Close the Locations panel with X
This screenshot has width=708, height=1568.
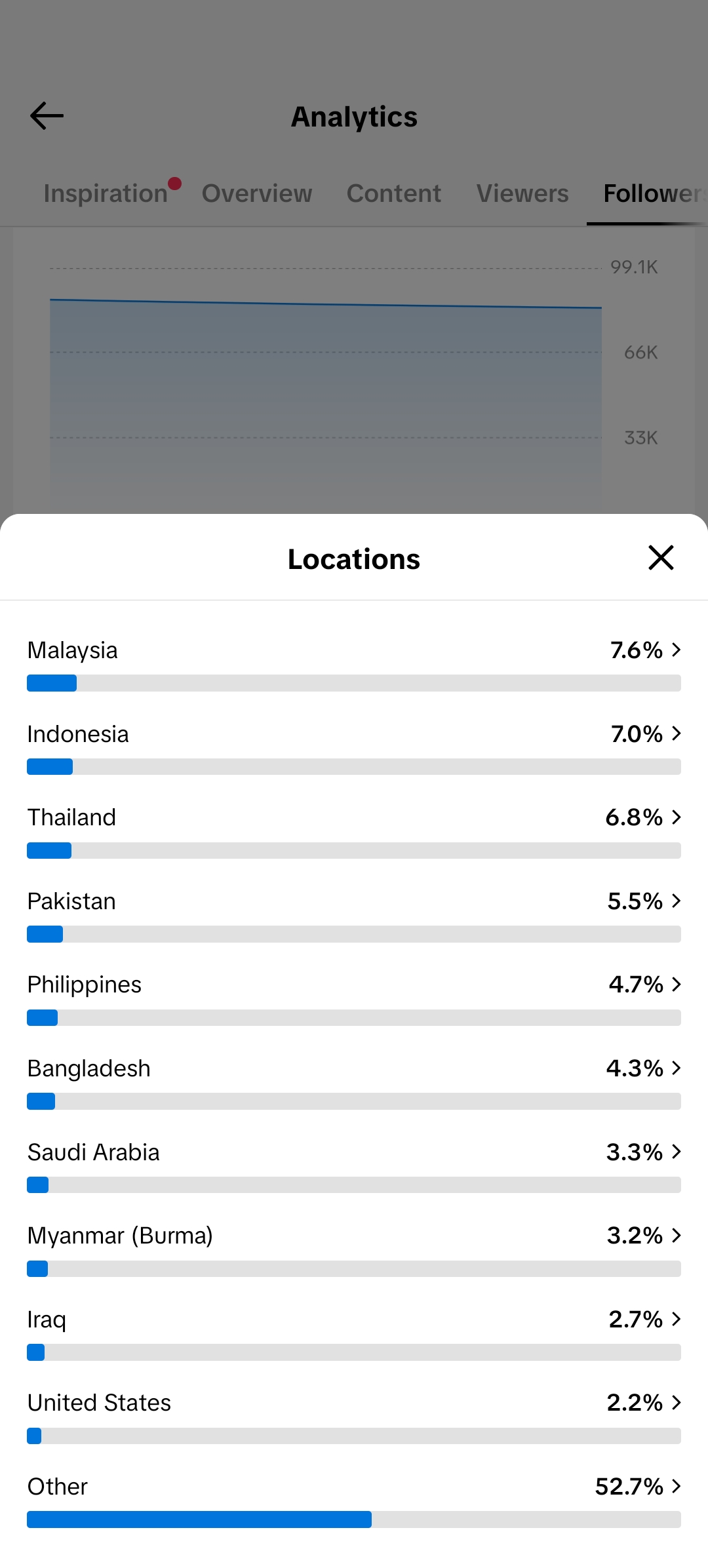click(661, 558)
